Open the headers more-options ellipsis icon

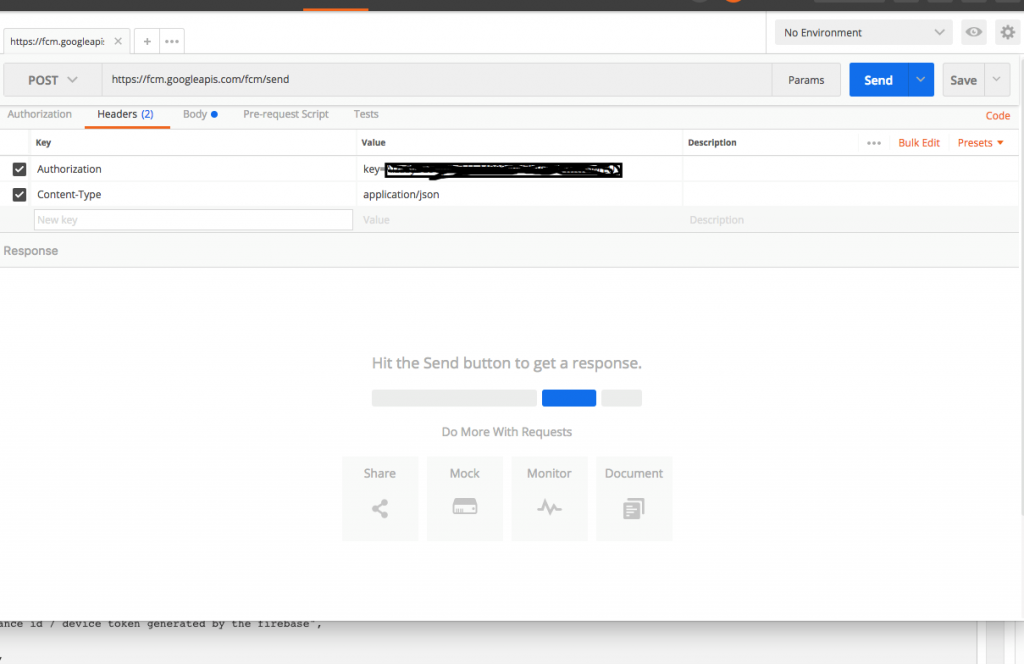[x=872, y=142]
